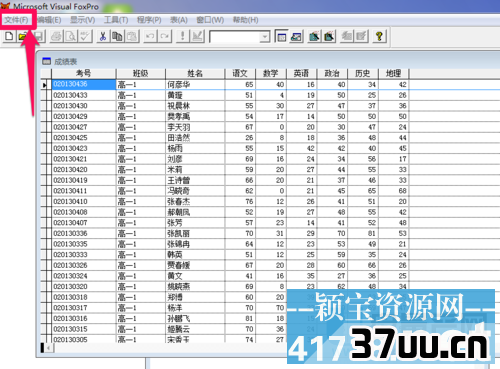Open the 帮助(H) menu
The width and height of the screenshot is (500, 369).
[x=245, y=20]
